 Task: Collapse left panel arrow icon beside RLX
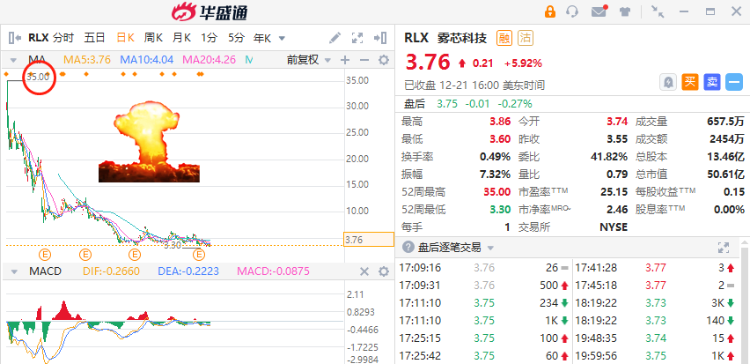[15, 38]
